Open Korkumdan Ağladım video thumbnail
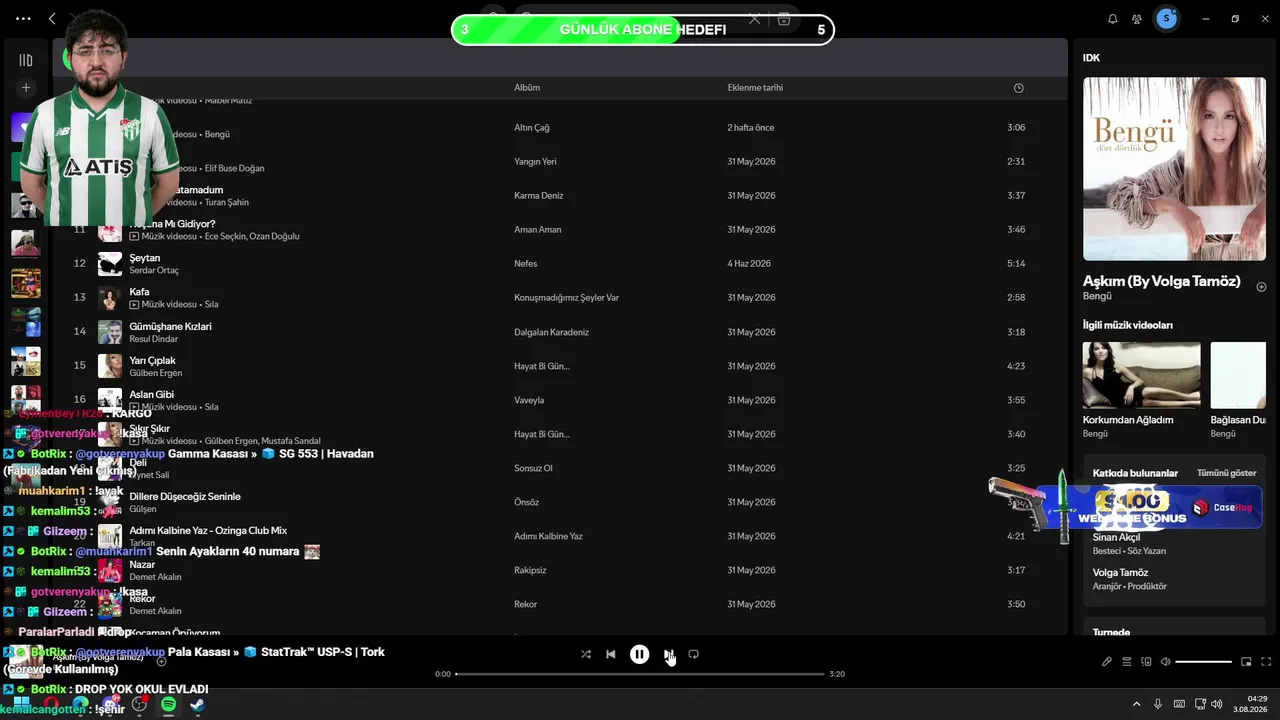 (x=1142, y=375)
